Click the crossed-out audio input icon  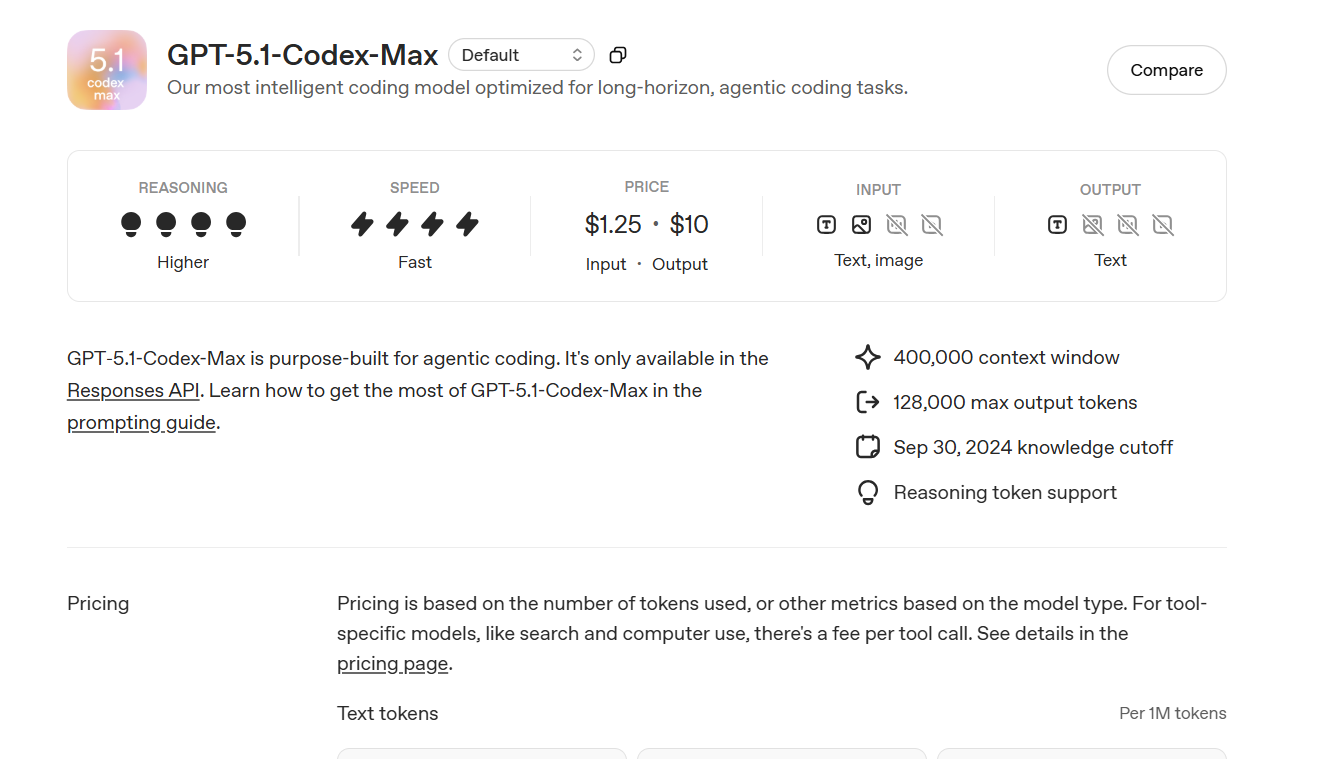[897, 225]
